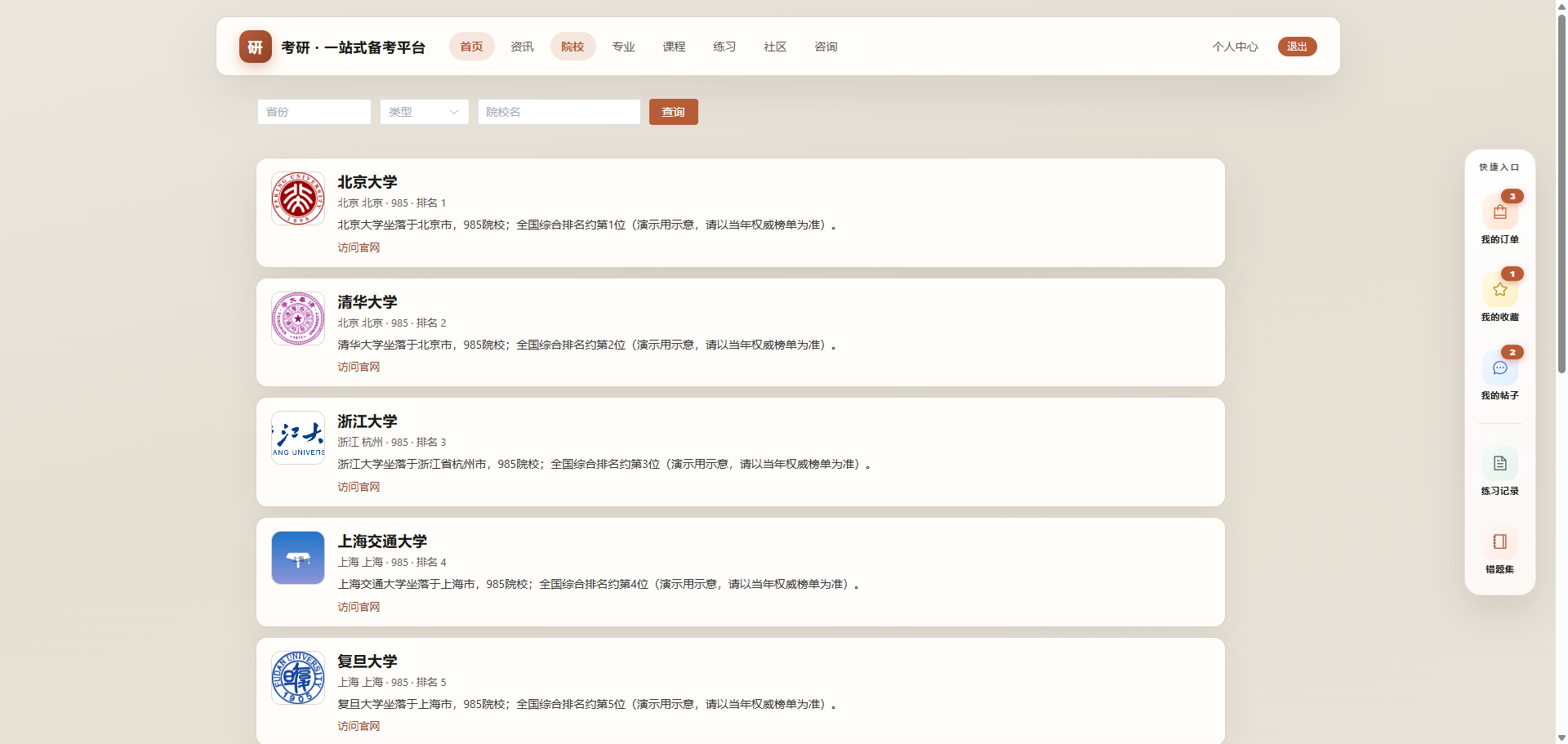Viewport: 1568px width, 744px height.
Task: Click the 练习记录 label
Action: point(1500,491)
